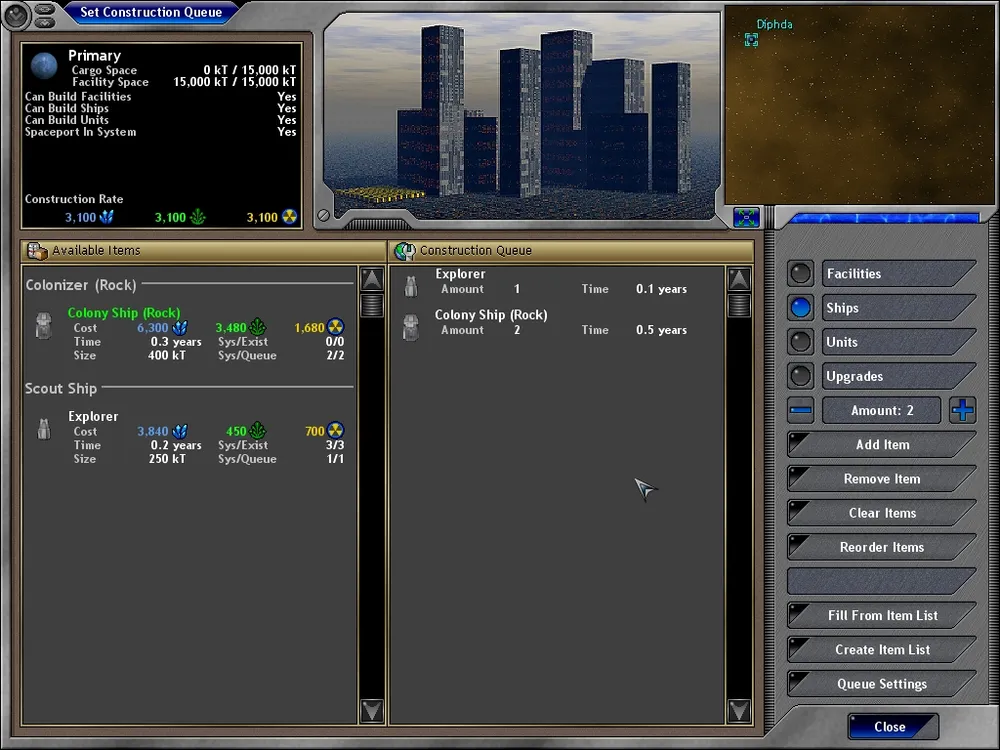
Task: Click Fill From Item List
Action: click(881, 616)
